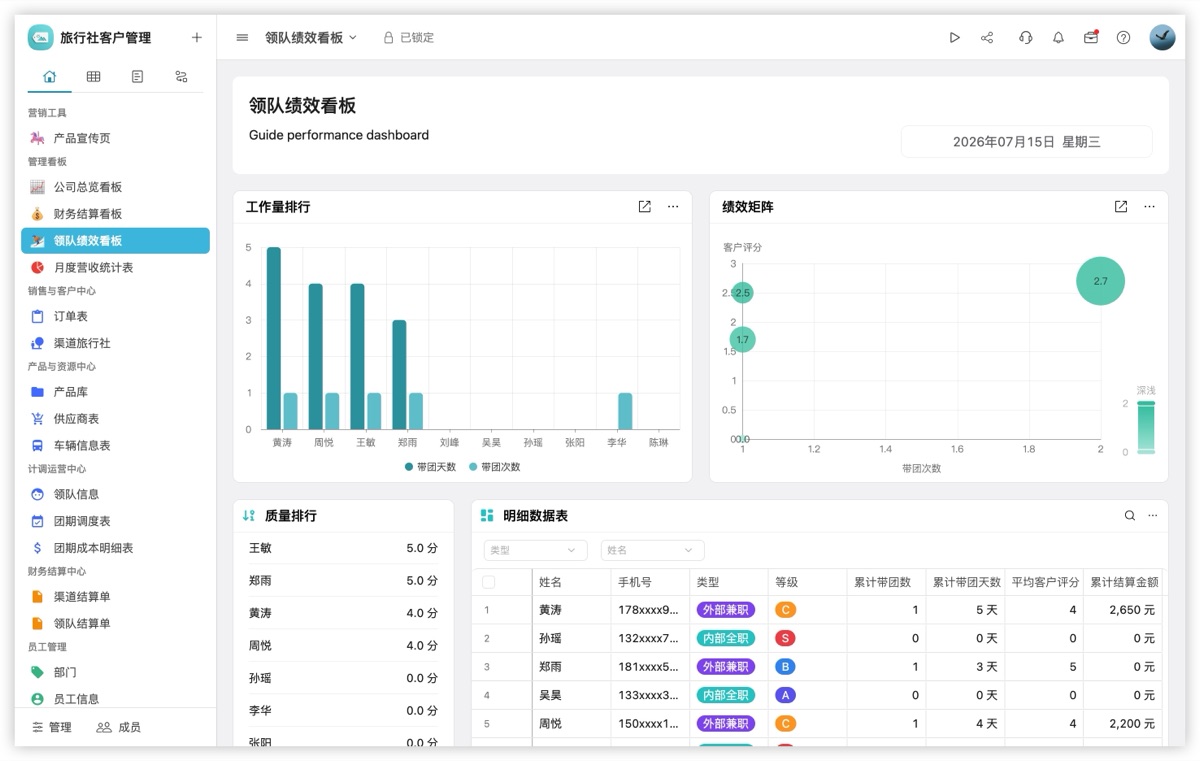Click the S level badge in 孙瑶's row
This screenshot has width=1200, height=761.
click(x=785, y=638)
